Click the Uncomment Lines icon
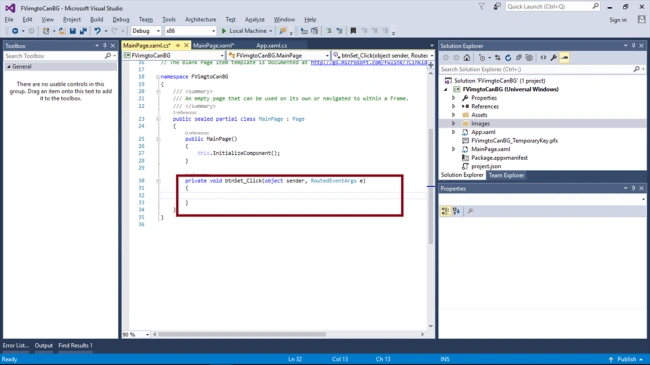Screen dimensions: 650x365 click(x=340, y=31)
